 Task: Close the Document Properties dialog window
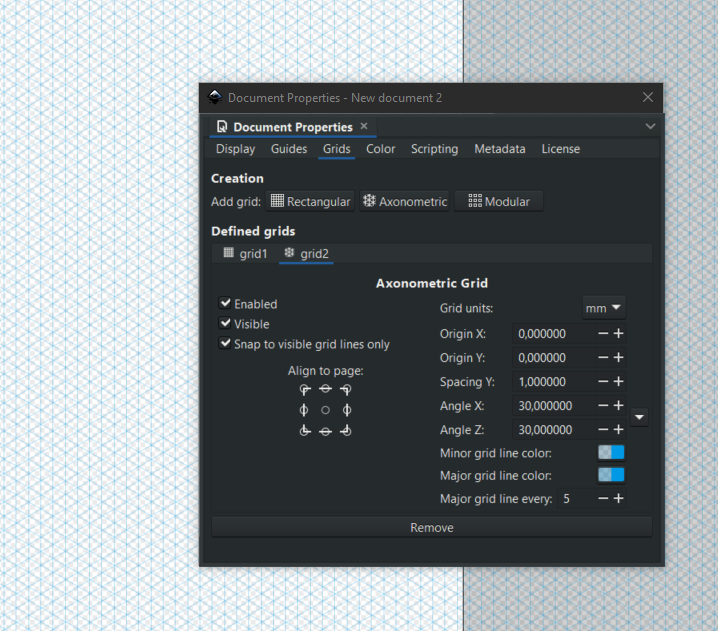pyautogui.click(x=647, y=98)
